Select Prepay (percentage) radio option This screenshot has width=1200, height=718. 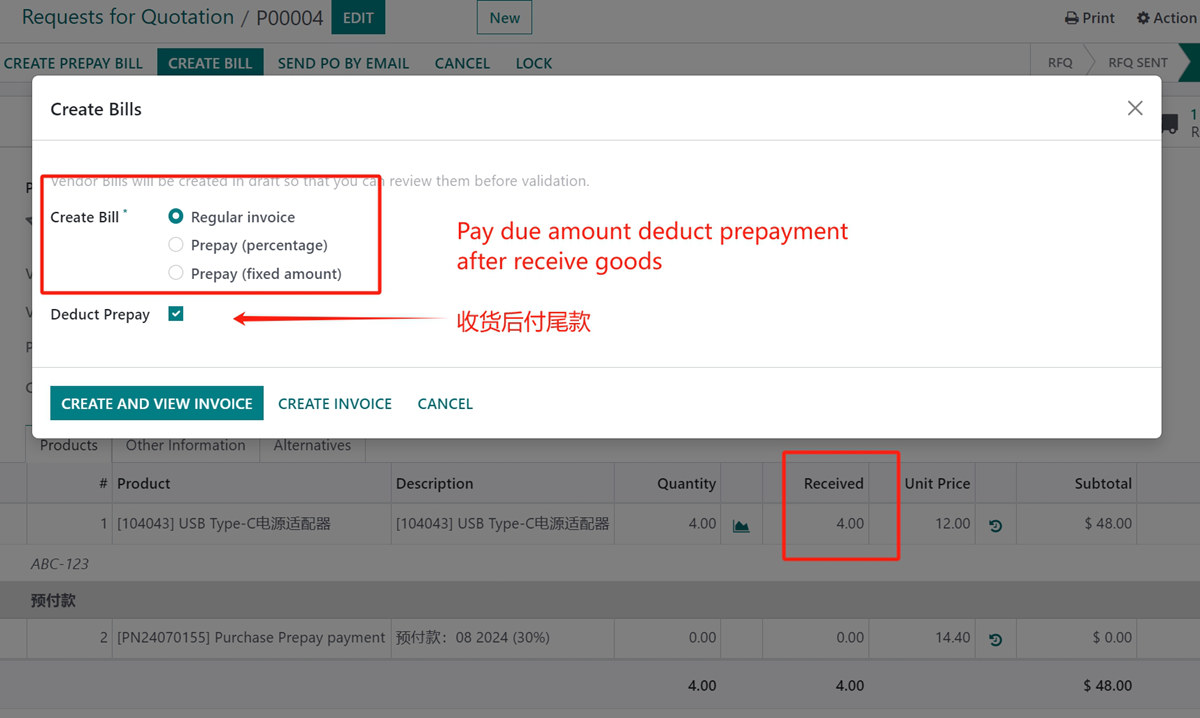click(176, 245)
